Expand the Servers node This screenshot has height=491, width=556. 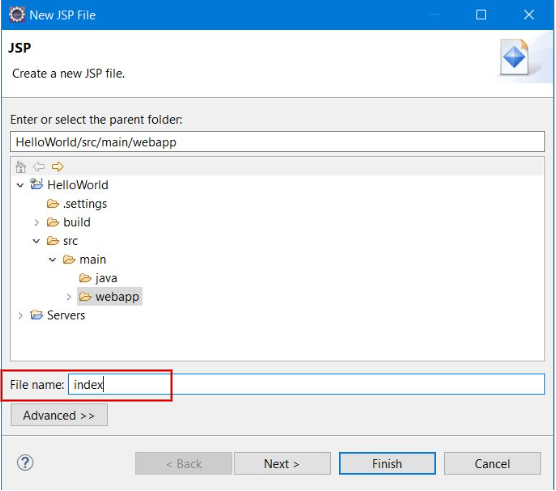(21, 315)
